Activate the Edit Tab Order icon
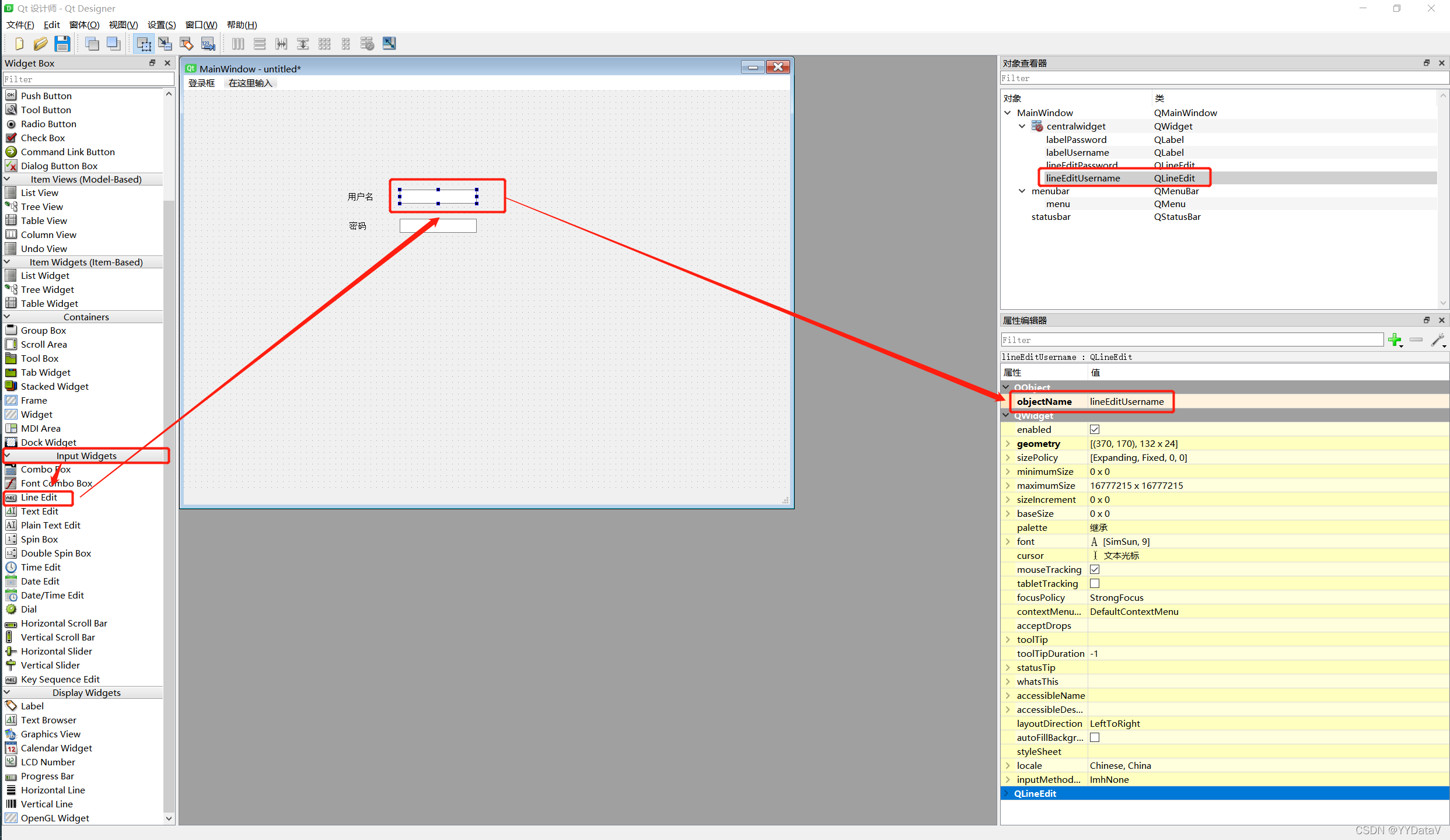This screenshot has width=1450, height=840. pos(208,44)
